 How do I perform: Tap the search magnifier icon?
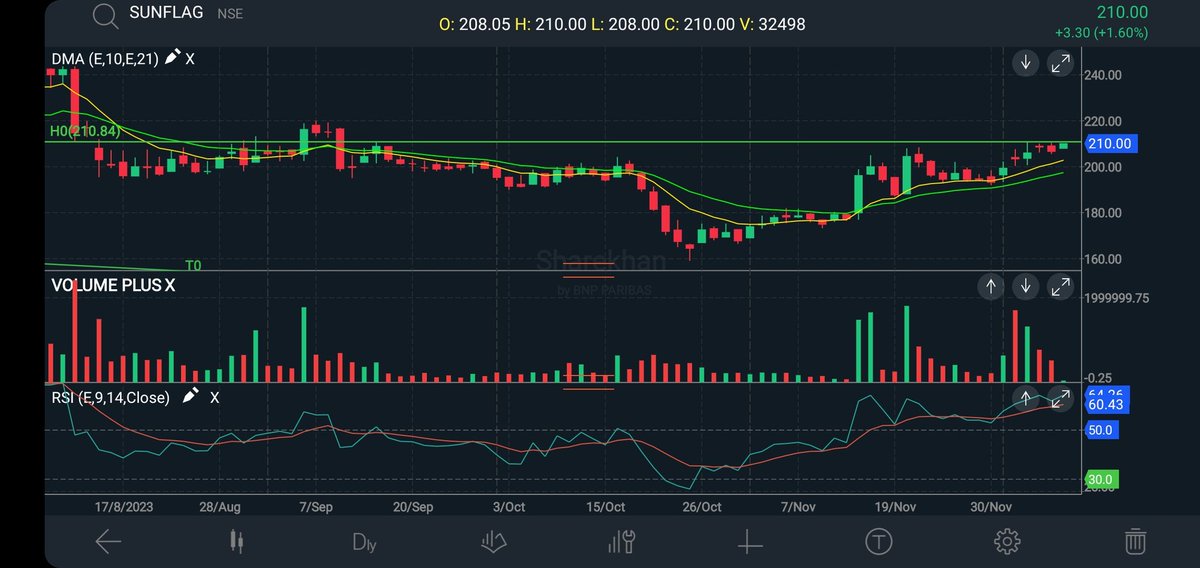[104, 15]
